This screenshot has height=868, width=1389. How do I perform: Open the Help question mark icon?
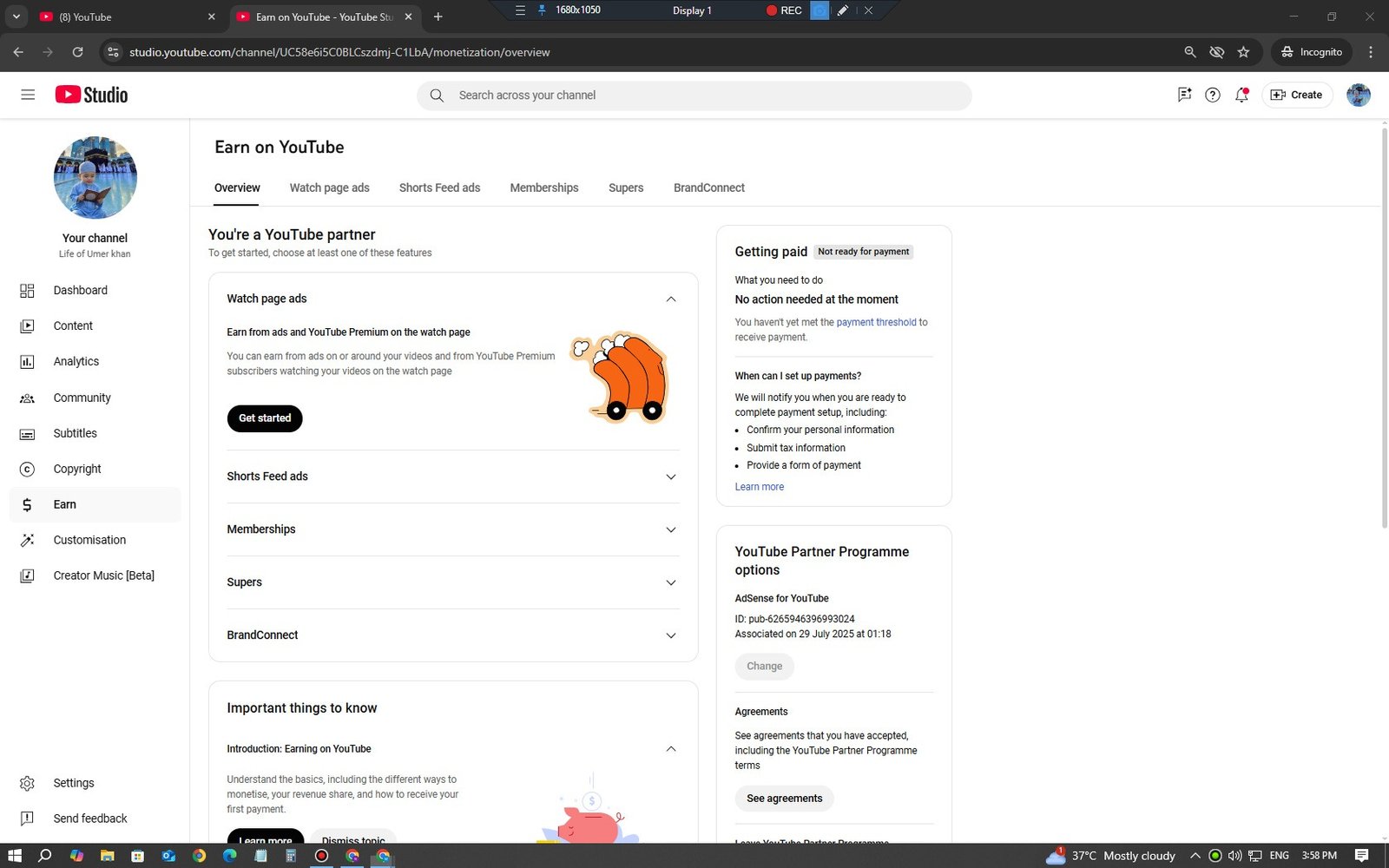tap(1213, 95)
